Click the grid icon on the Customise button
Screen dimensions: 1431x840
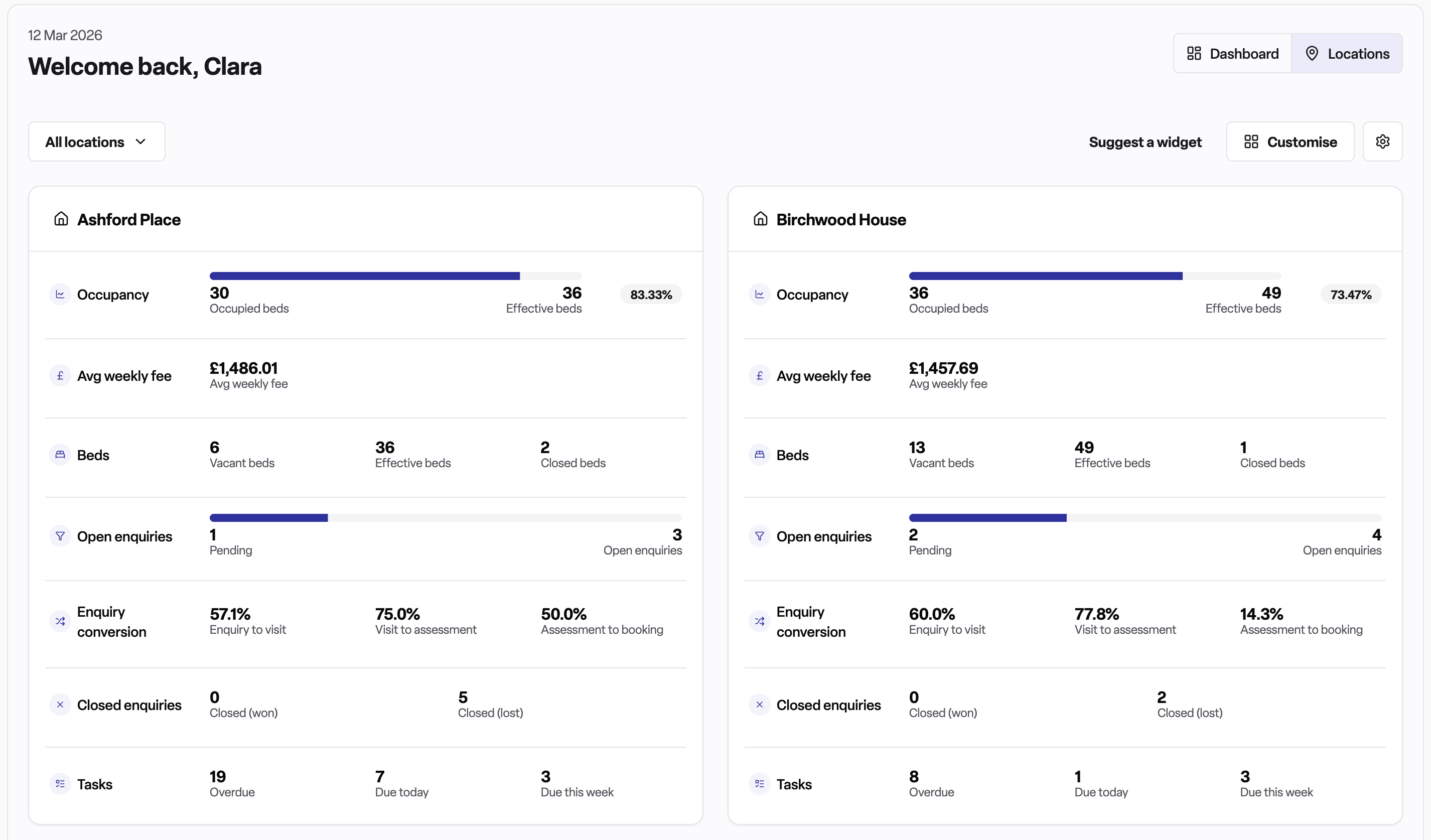(x=1251, y=142)
